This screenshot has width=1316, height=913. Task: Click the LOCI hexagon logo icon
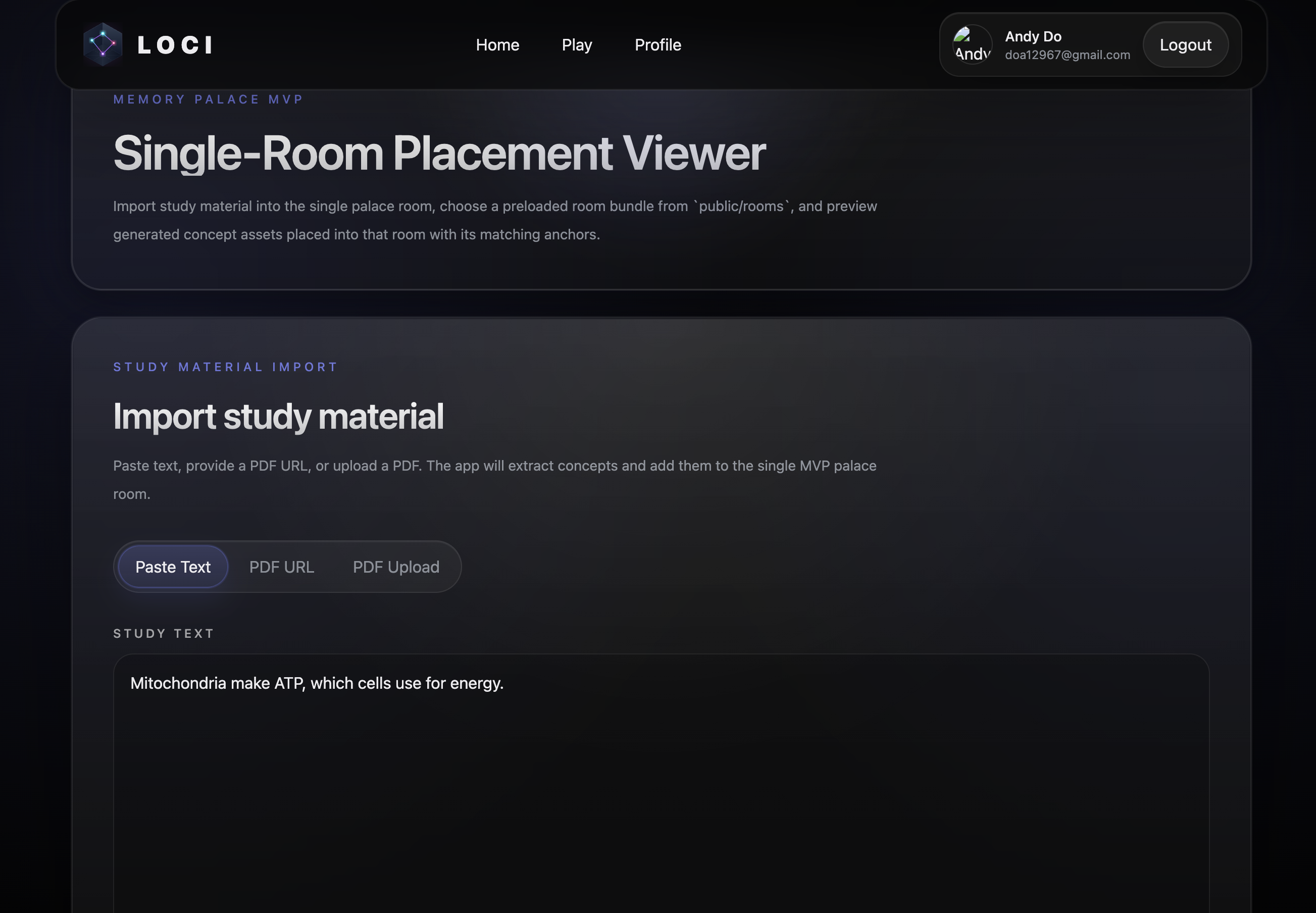[103, 44]
